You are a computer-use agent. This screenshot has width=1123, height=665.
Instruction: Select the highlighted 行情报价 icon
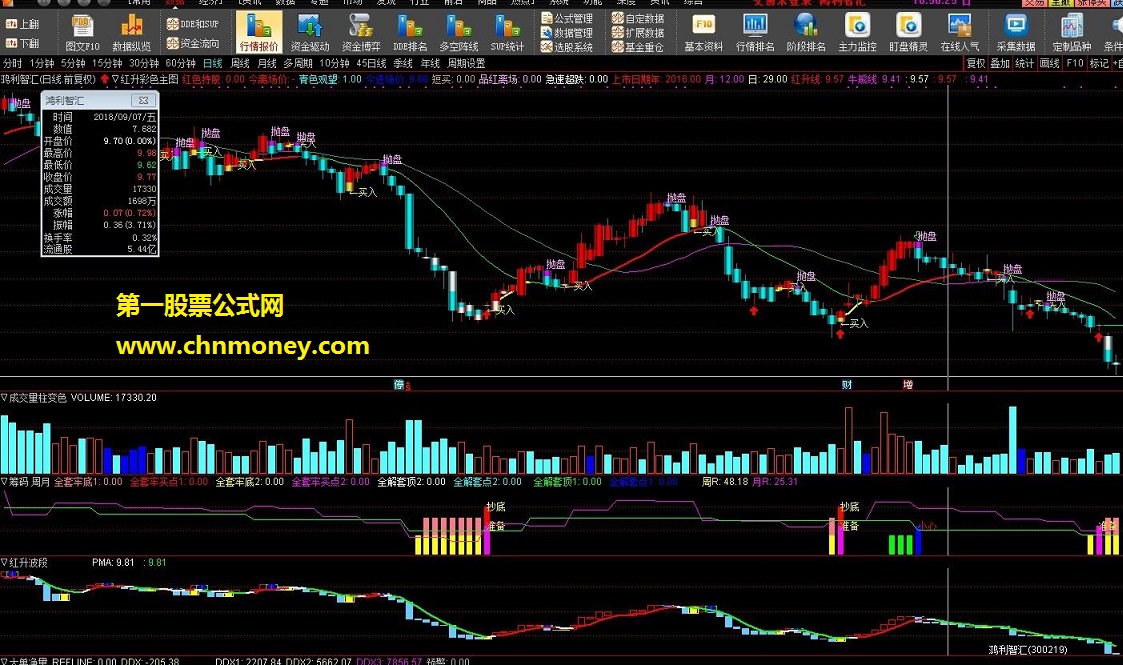coord(259,33)
